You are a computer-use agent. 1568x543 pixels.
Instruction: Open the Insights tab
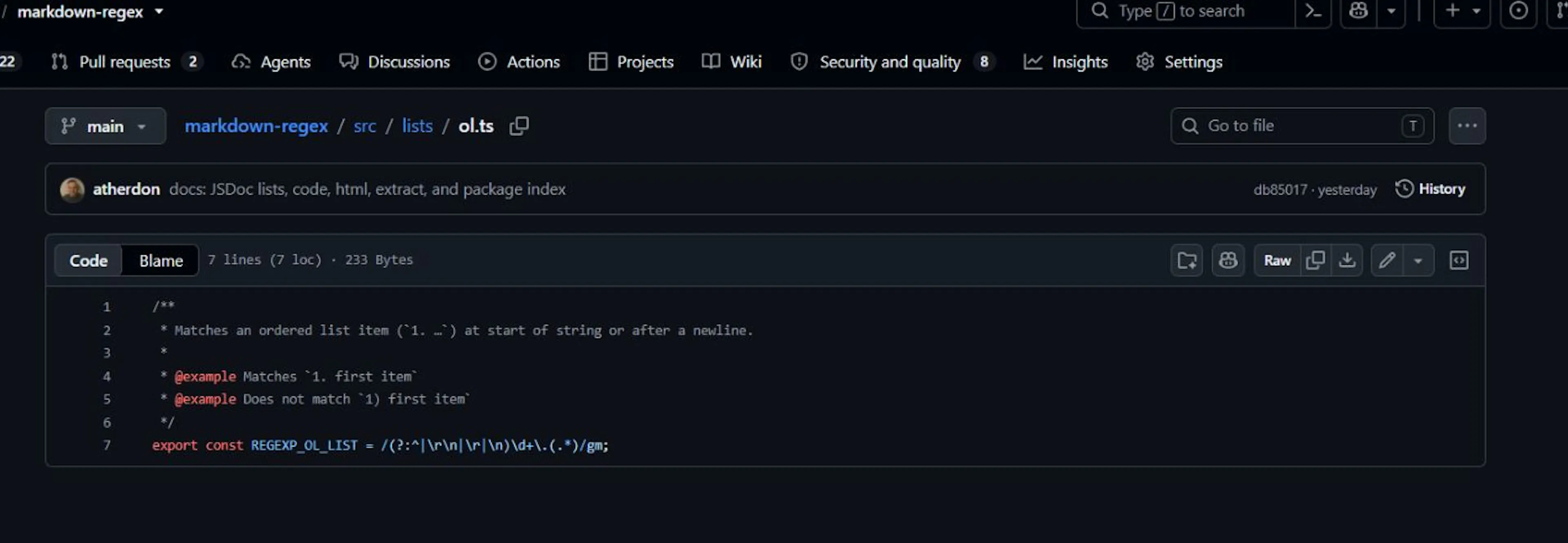point(1066,62)
